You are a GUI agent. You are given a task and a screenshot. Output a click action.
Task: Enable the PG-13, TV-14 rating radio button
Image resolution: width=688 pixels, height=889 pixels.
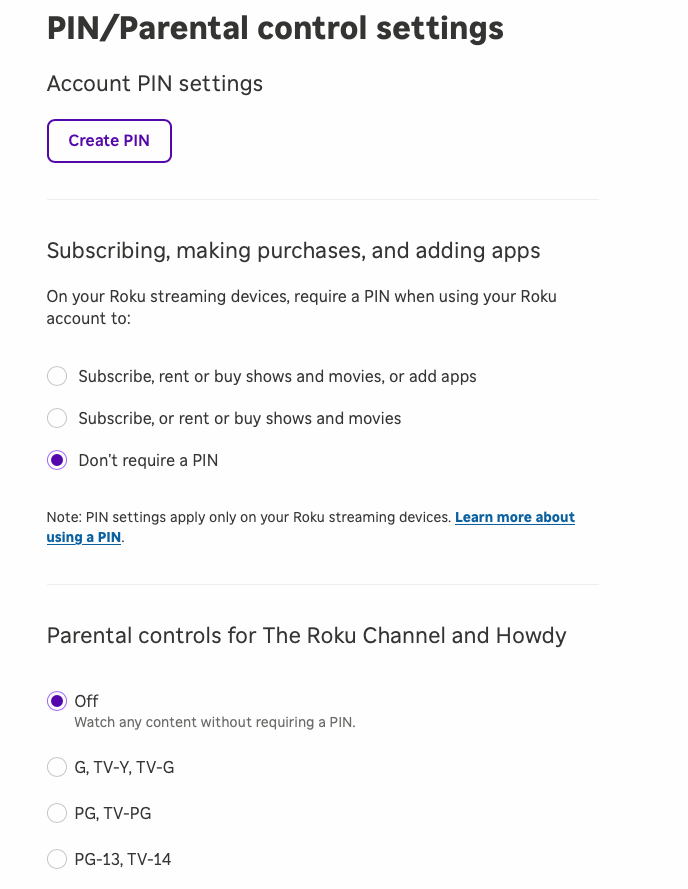pos(57,859)
